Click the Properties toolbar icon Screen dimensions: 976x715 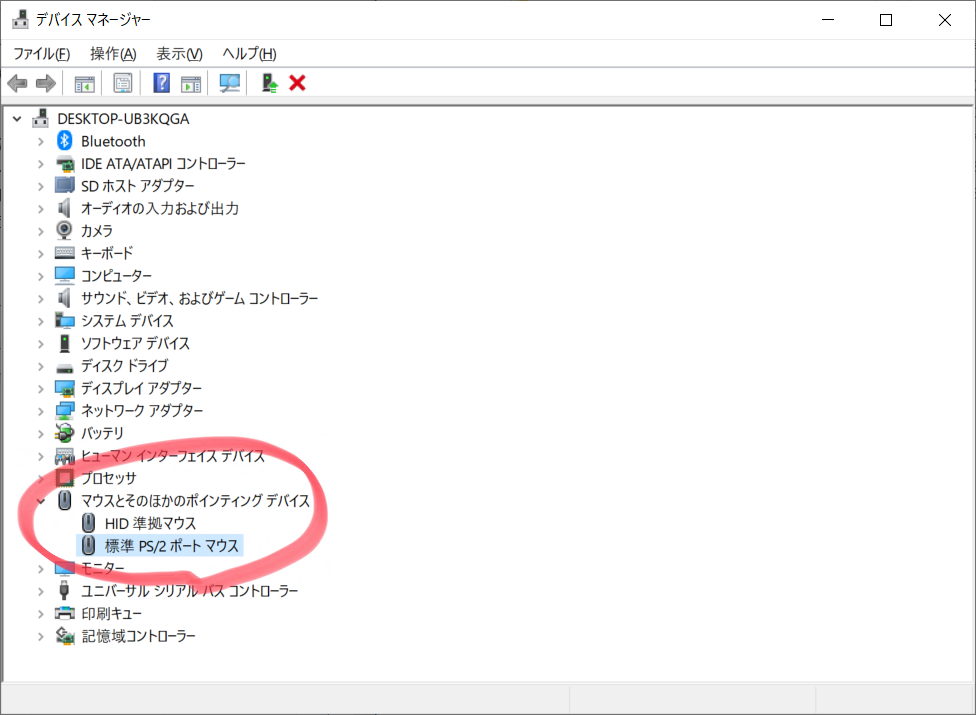123,83
